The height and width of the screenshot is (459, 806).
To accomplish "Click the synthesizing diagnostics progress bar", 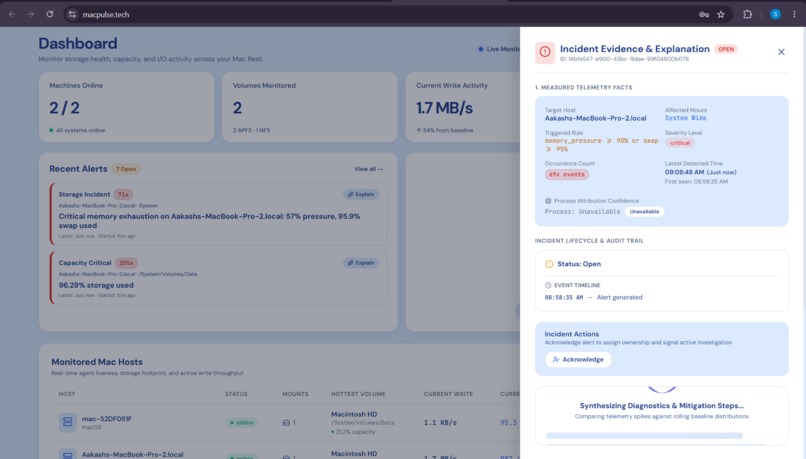I will point(644,436).
